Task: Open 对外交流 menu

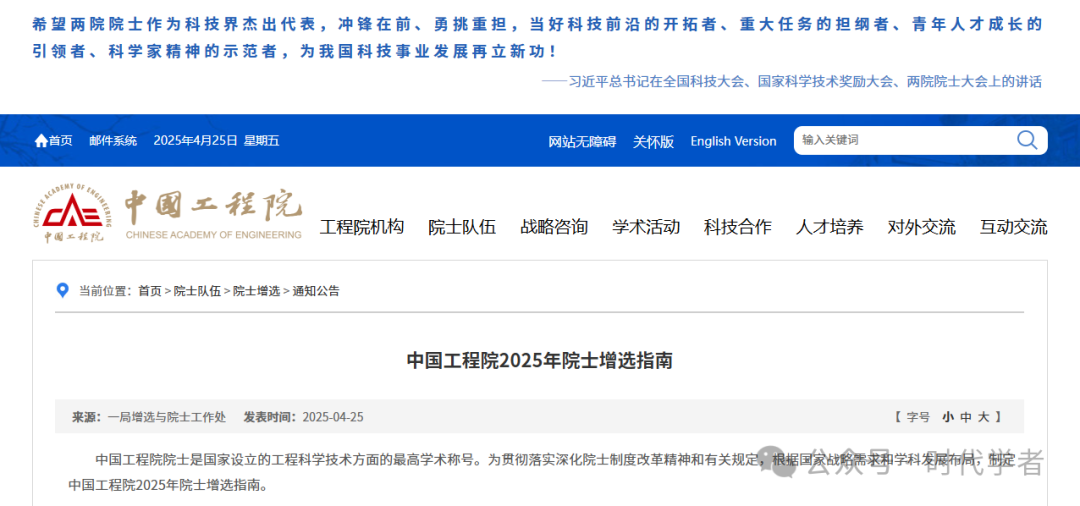Action: click(922, 226)
